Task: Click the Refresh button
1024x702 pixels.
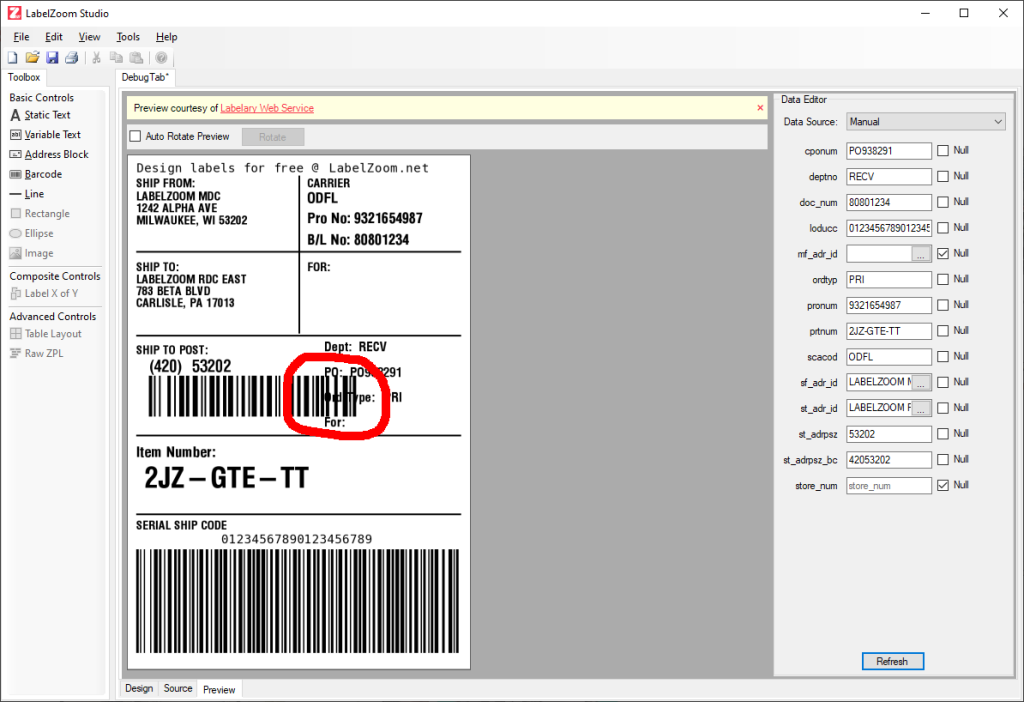Action: (x=892, y=662)
